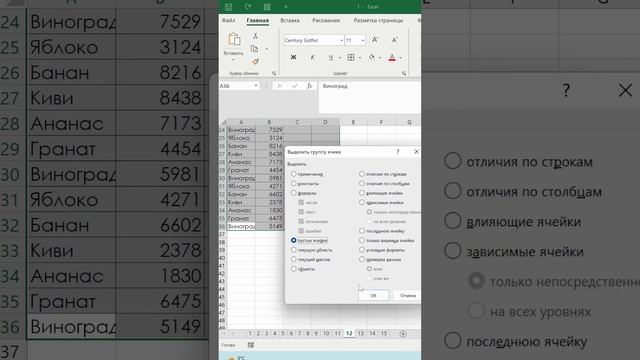The height and width of the screenshot is (360, 640).
Task: Select the константы radio button
Action: coord(293,183)
